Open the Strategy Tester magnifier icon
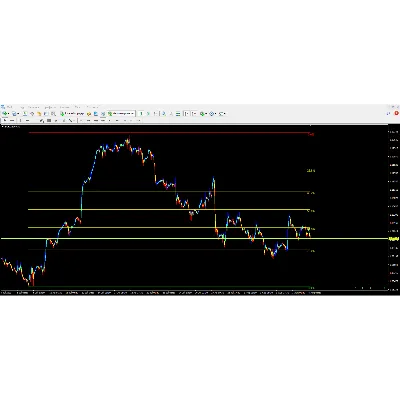The height and width of the screenshot is (400, 400). (x=53, y=114)
